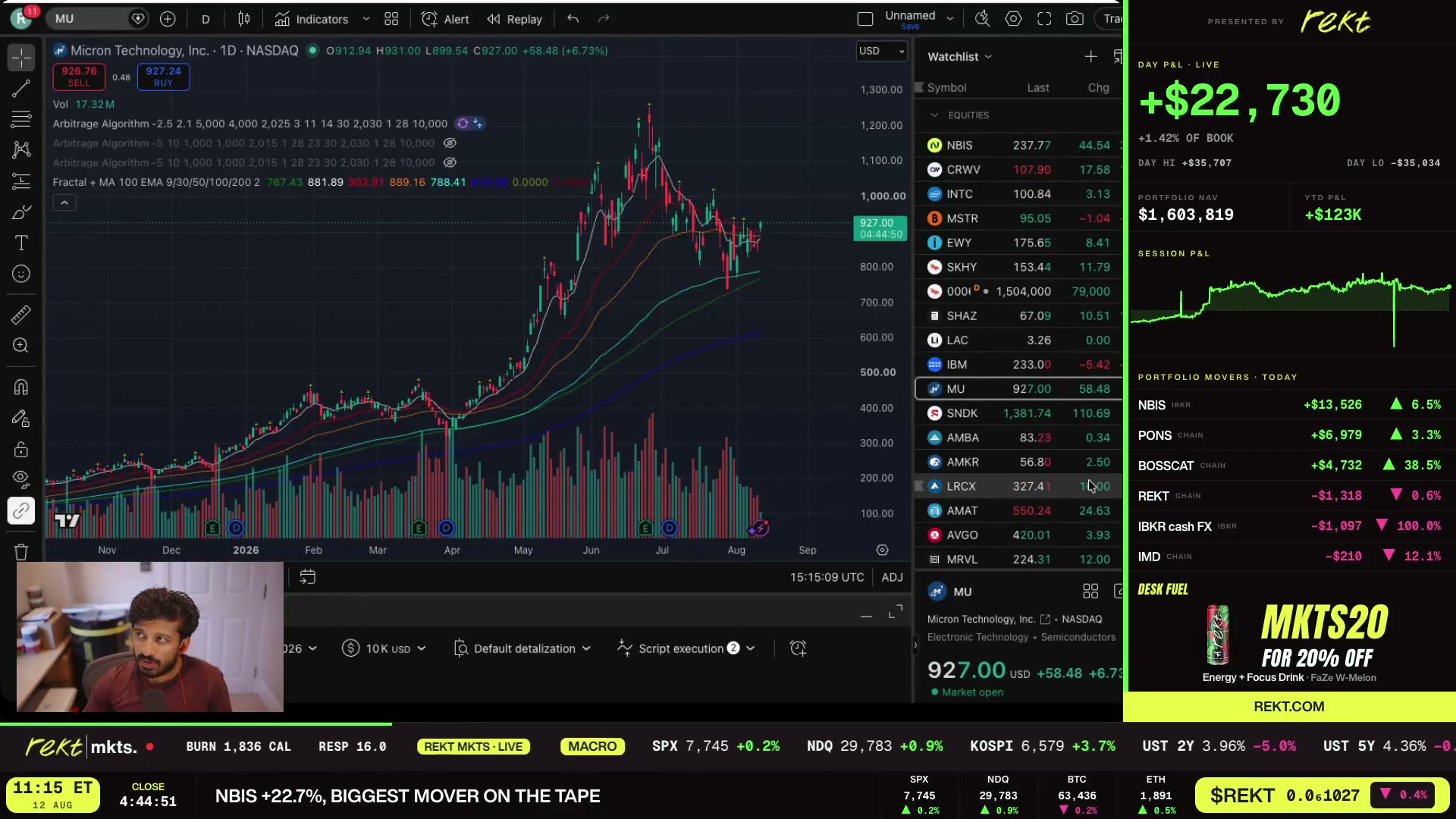Open Script execution menu

pyautogui.click(x=686, y=648)
